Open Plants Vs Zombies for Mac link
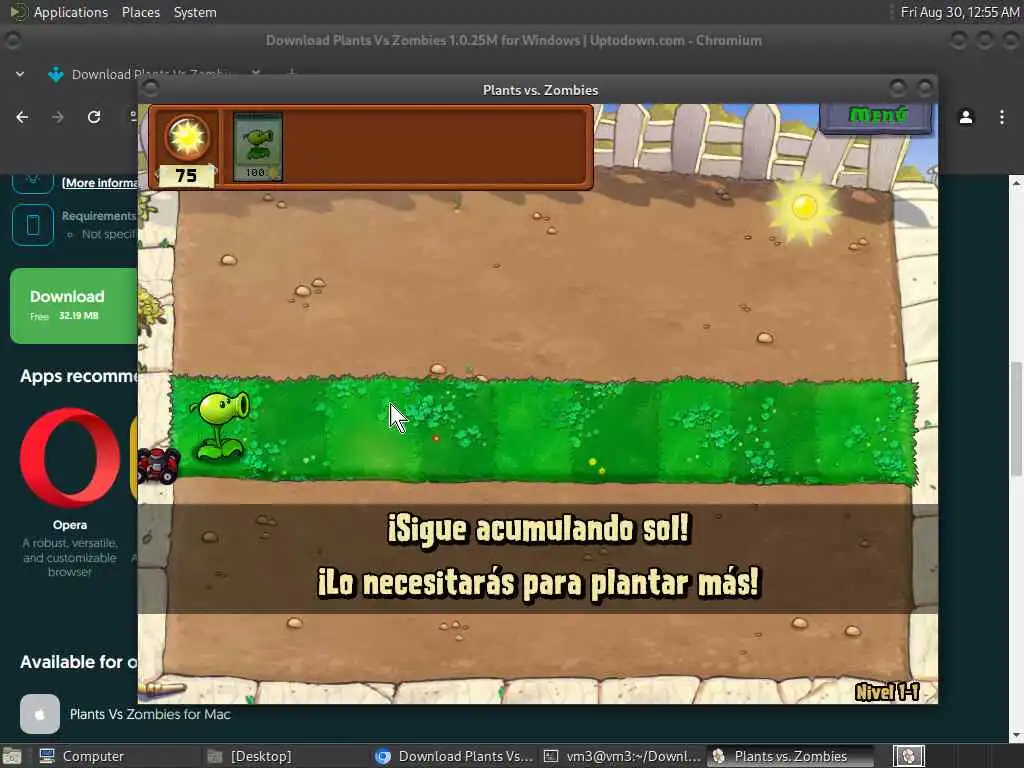This screenshot has width=1024, height=768. (x=150, y=714)
